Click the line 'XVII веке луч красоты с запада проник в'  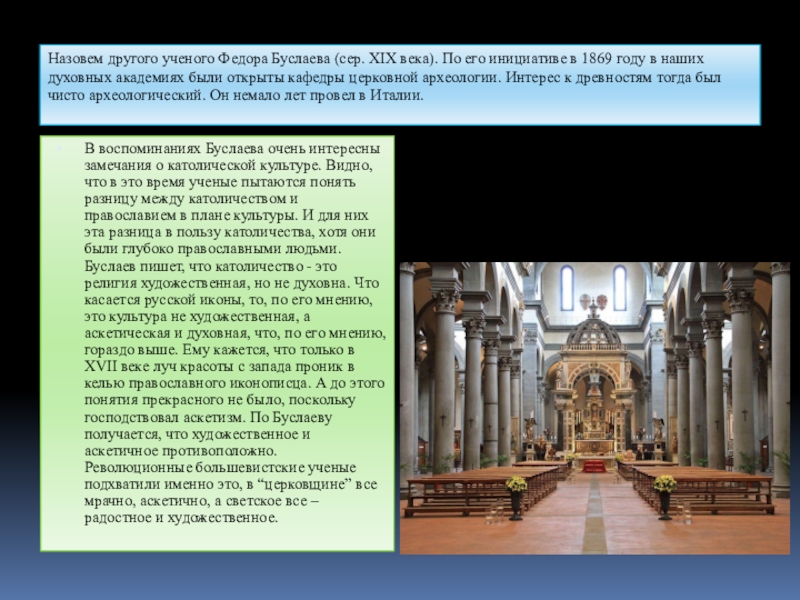219,366
